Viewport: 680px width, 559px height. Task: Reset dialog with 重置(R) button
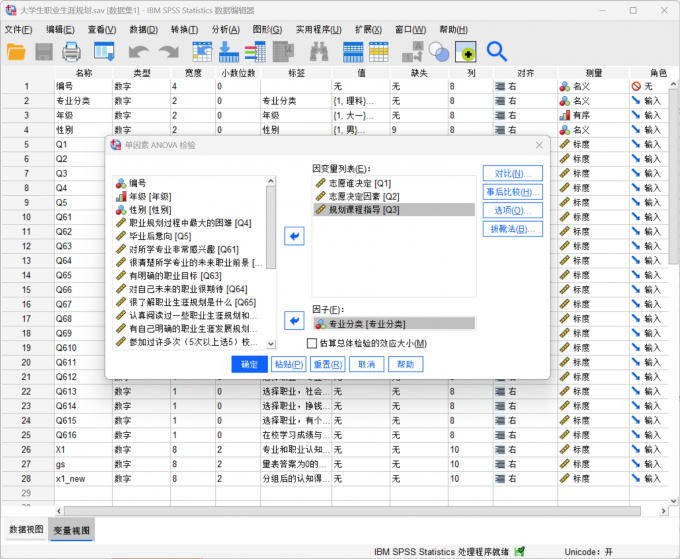coord(327,364)
